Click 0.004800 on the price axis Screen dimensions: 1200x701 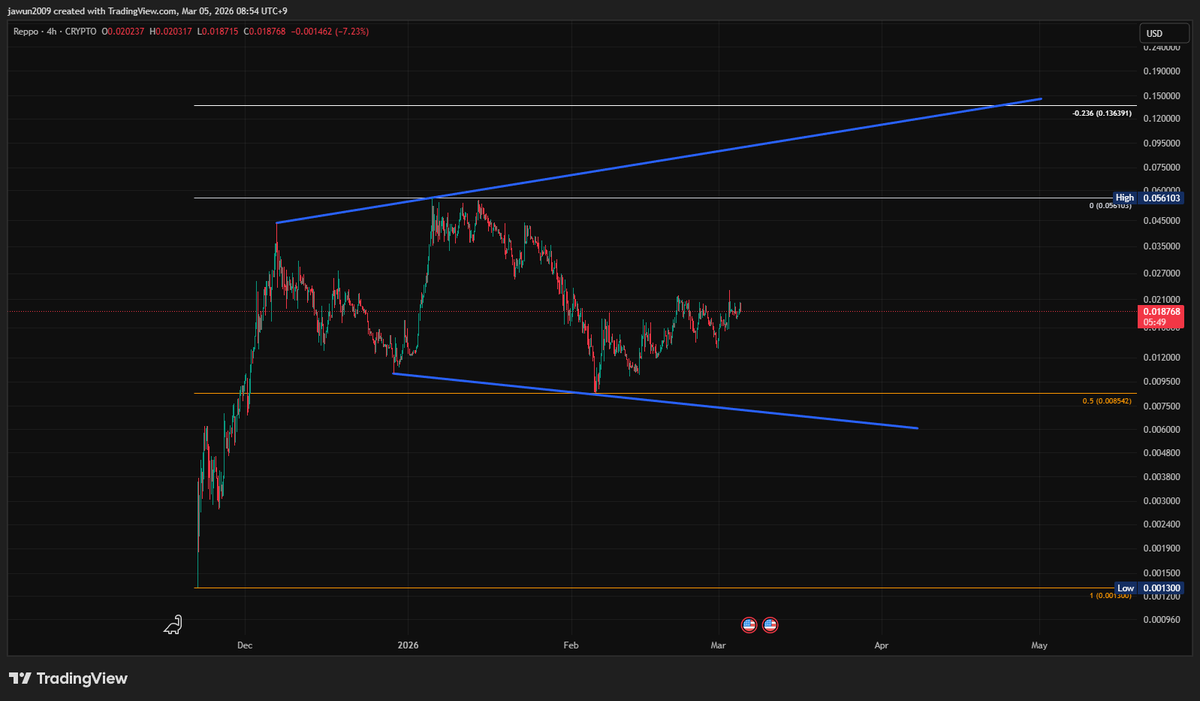pos(1160,453)
